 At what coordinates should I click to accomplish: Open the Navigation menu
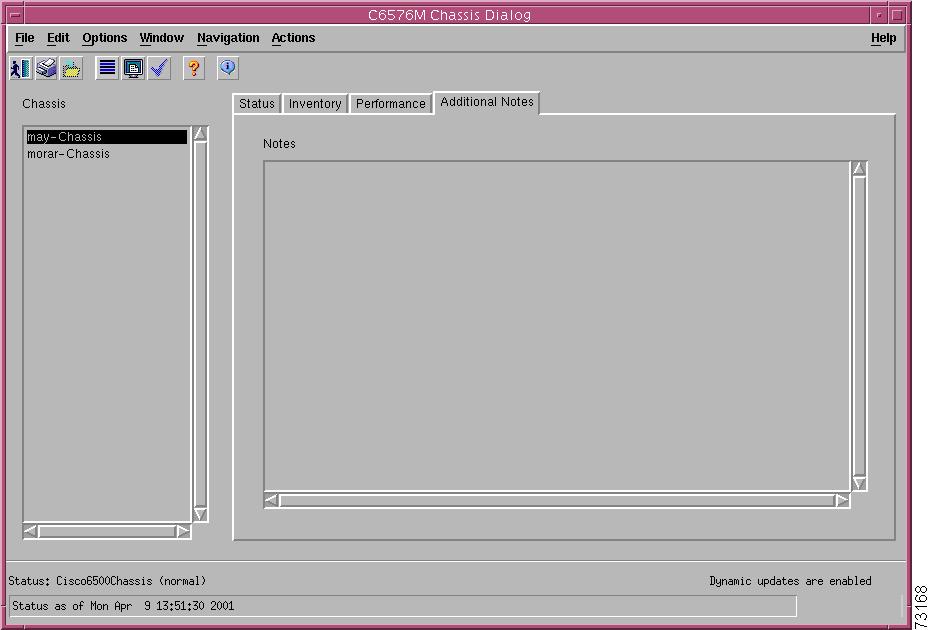tap(228, 38)
